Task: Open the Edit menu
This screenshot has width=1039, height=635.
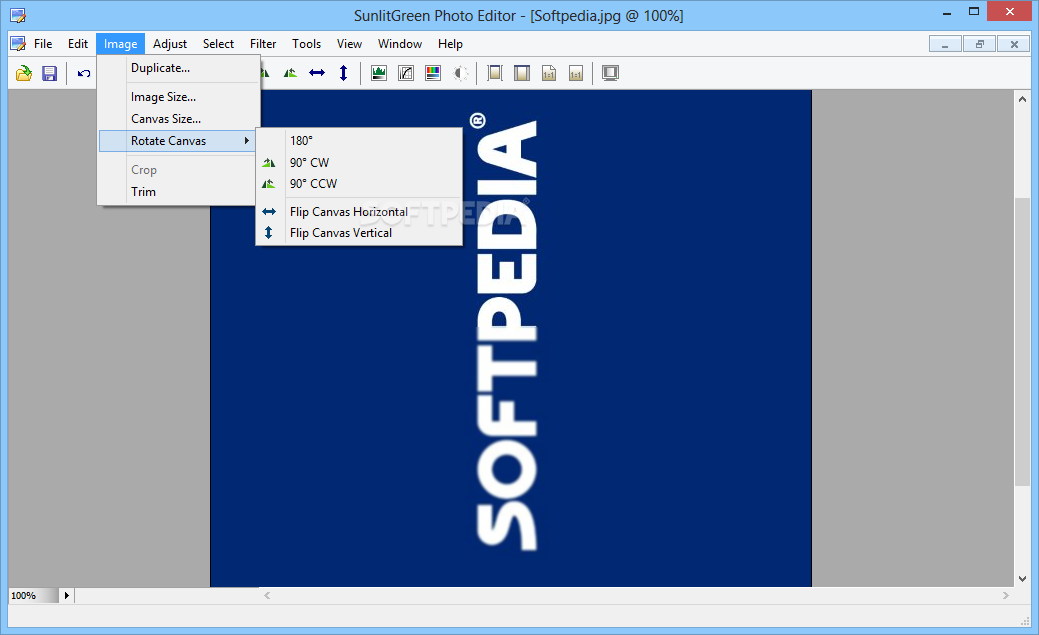Action: point(78,44)
